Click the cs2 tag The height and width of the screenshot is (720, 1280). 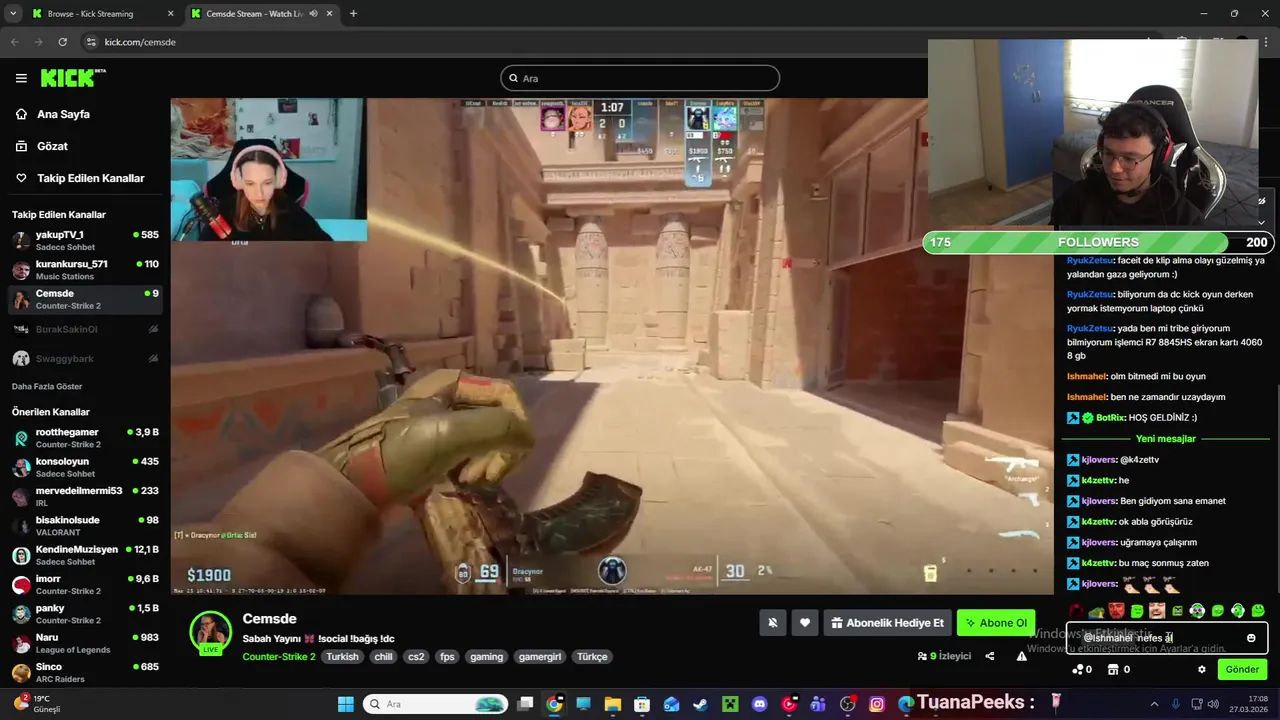pos(416,657)
